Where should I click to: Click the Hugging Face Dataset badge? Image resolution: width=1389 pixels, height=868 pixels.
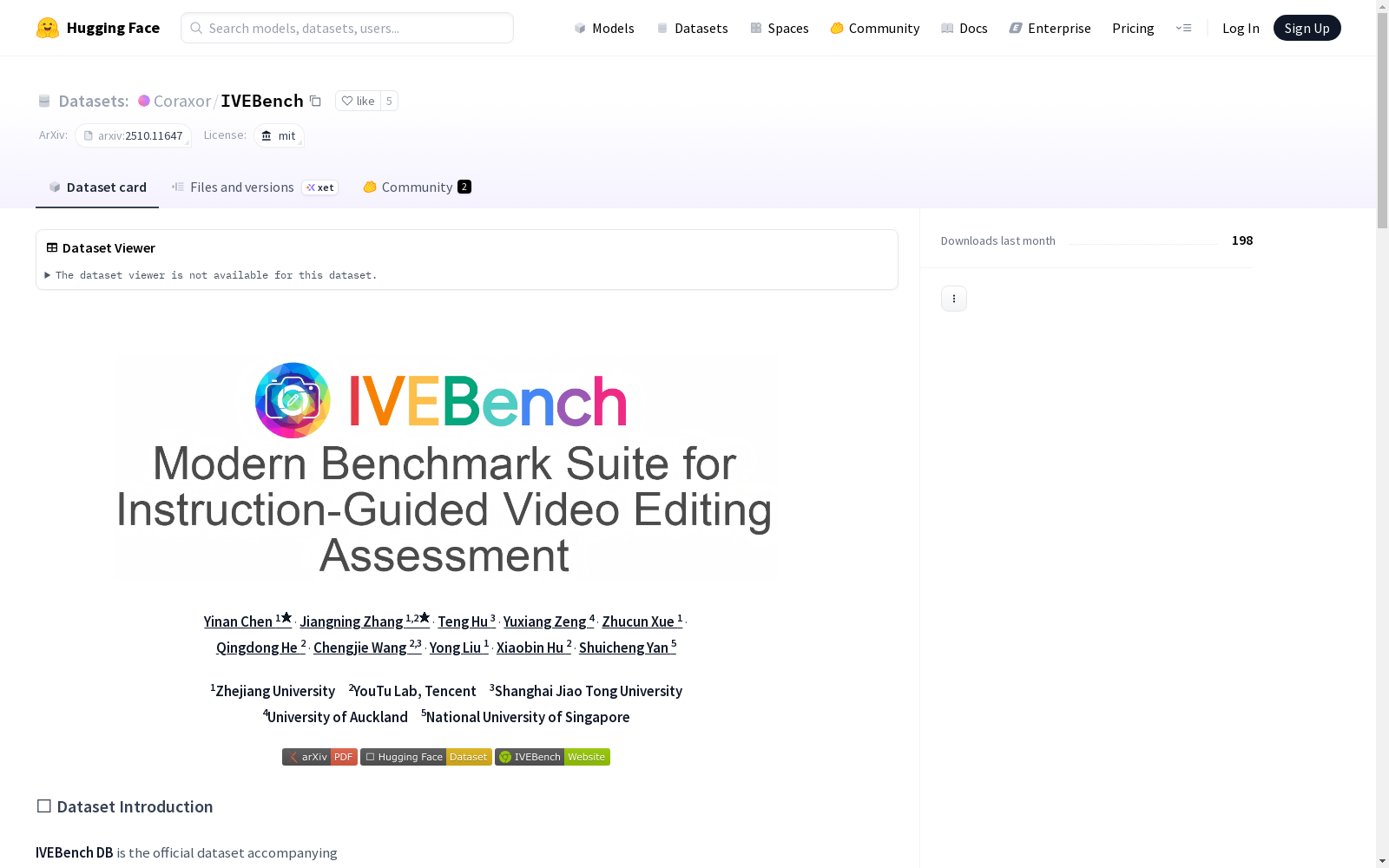pyautogui.click(x=426, y=757)
